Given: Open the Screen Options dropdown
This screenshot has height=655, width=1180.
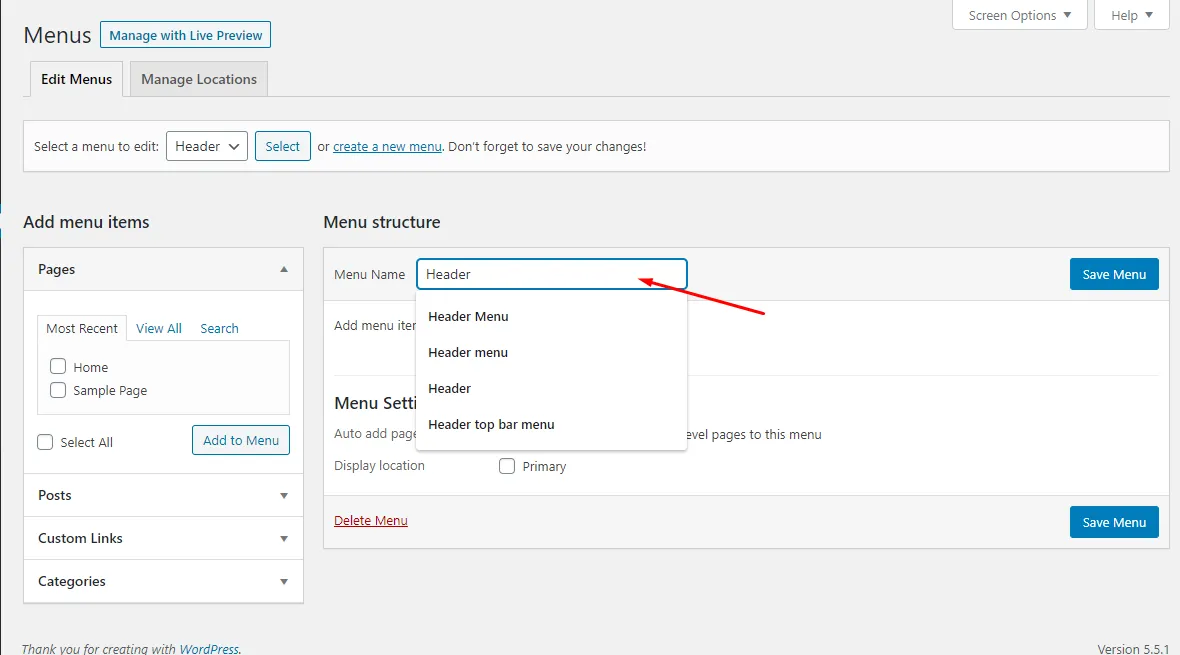Looking at the screenshot, I should pos(1019,15).
